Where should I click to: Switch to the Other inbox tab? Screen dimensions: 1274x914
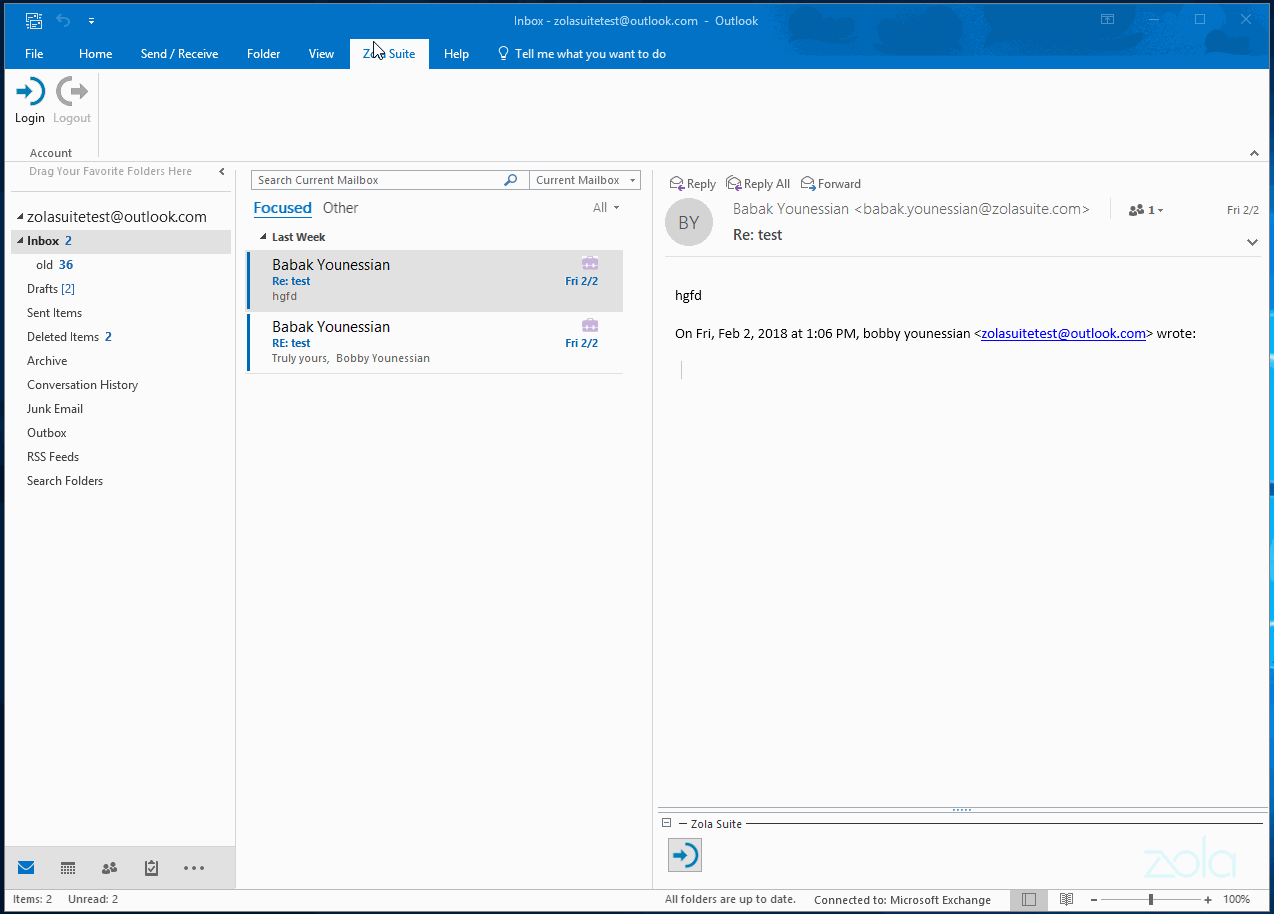(340, 208)
